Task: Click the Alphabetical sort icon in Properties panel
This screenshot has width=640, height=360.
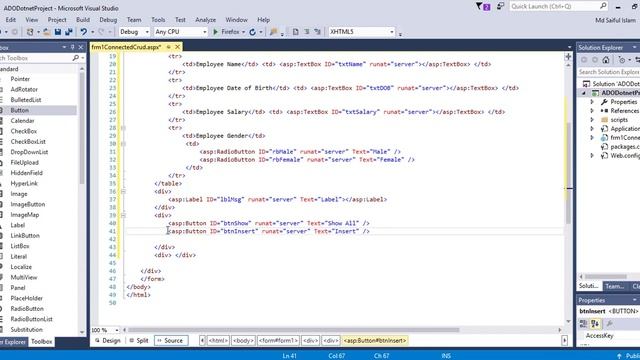Action: coord(595,324)
